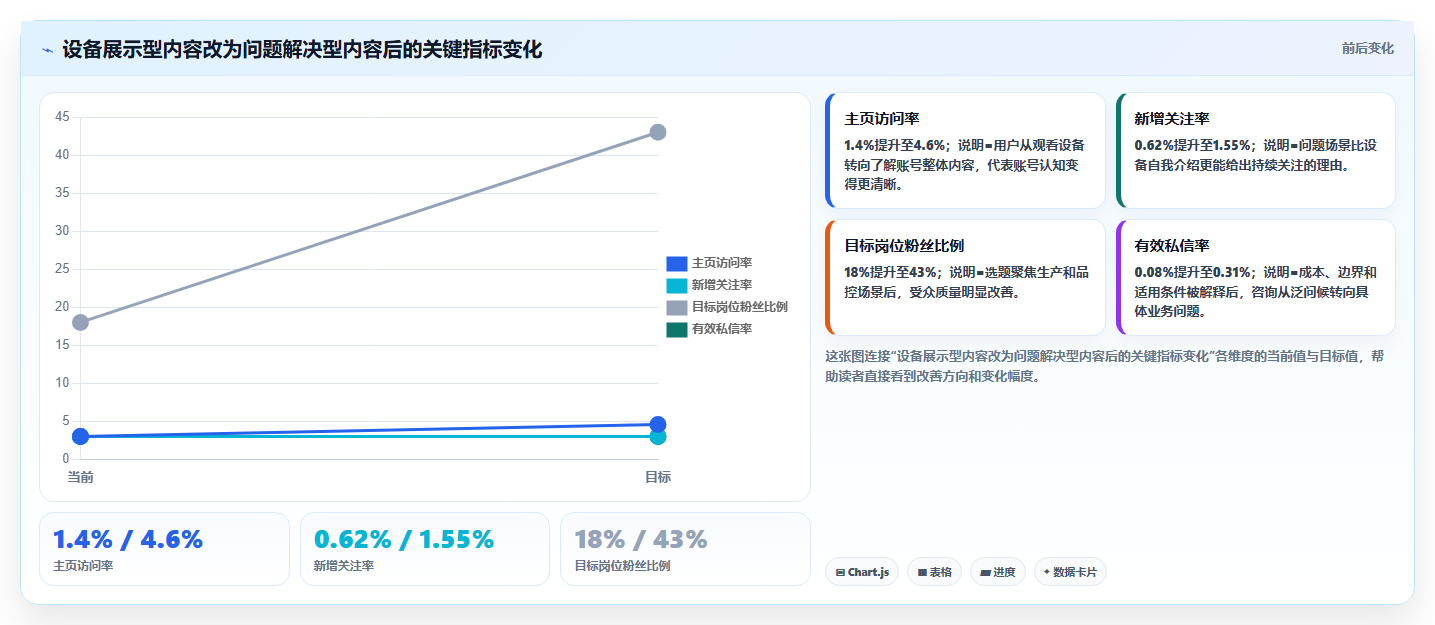This screenshot has width=1435, height=625.
Task: Click the chart title 设备展示型内容改为问题解决型内容后的关键指标变化
Action: (302, 49)
